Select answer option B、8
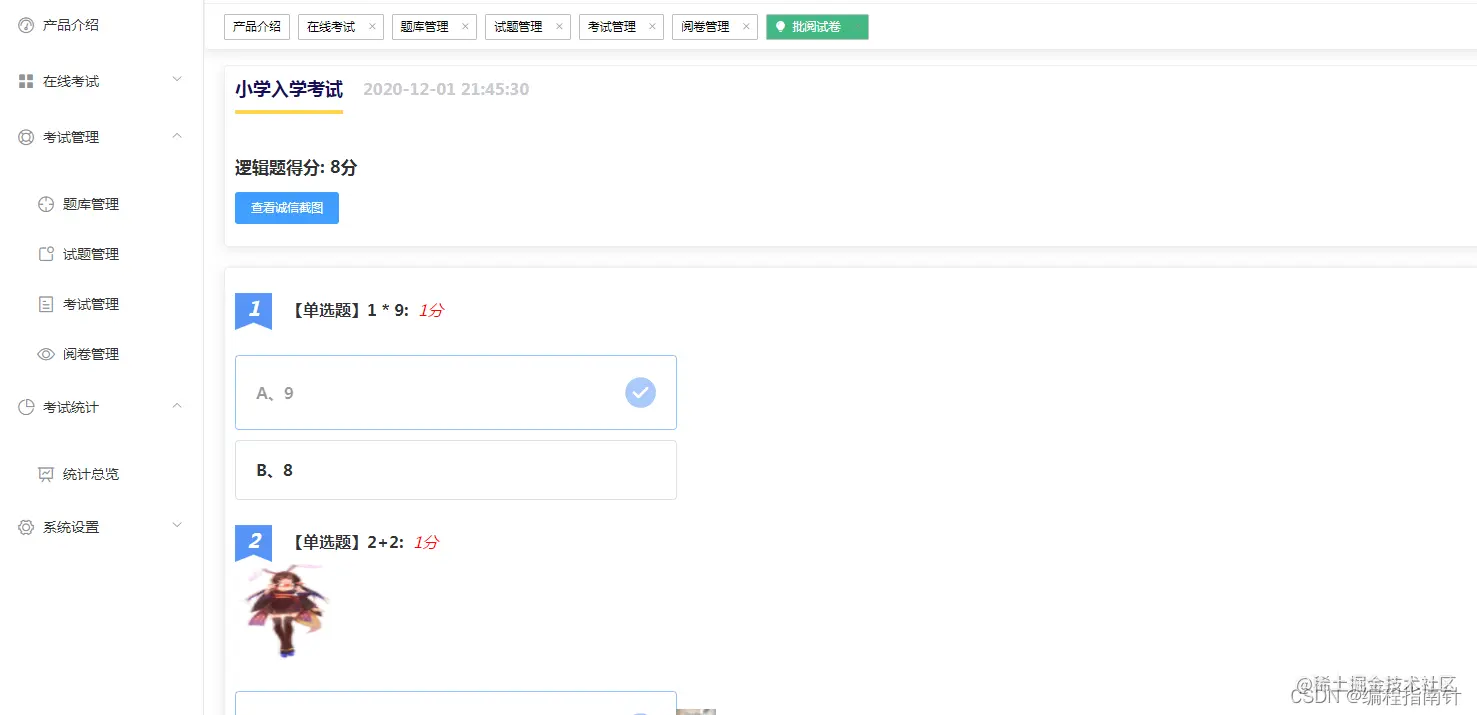The image size is (1477, 715). point(456,470)
